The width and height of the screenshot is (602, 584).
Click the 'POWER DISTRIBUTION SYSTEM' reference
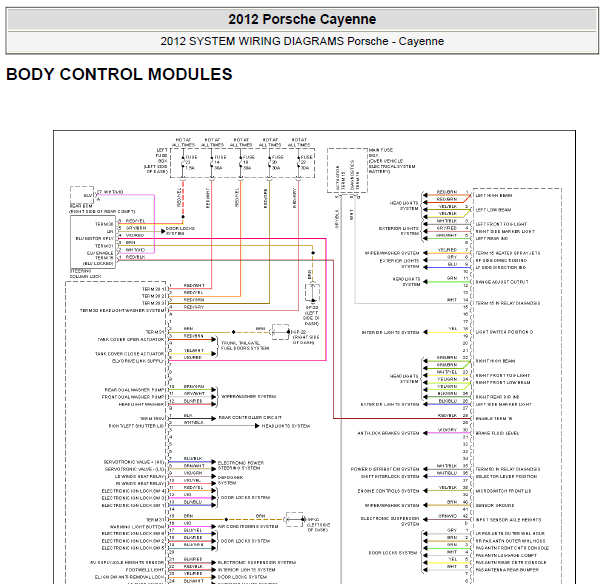pyautogui.click(x=385, y=469)
